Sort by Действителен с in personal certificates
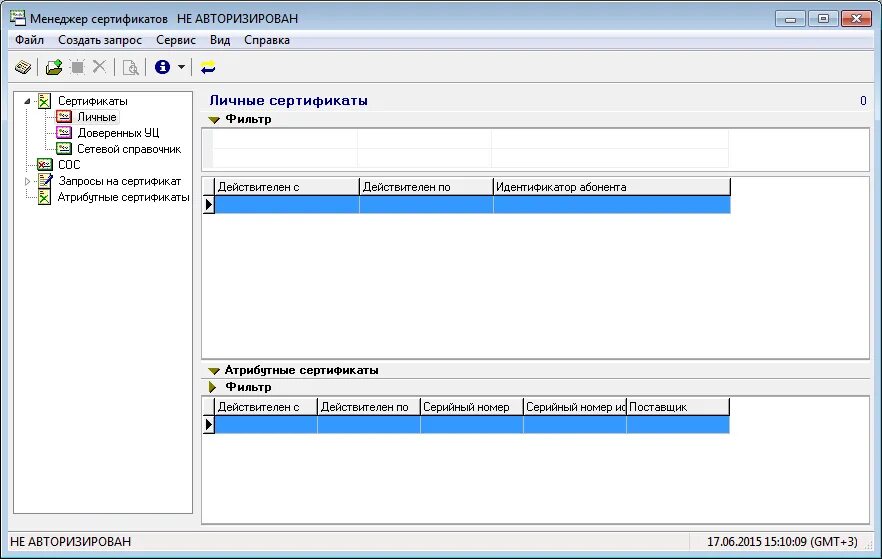This screenshot has height=559, width=882. 286,187
